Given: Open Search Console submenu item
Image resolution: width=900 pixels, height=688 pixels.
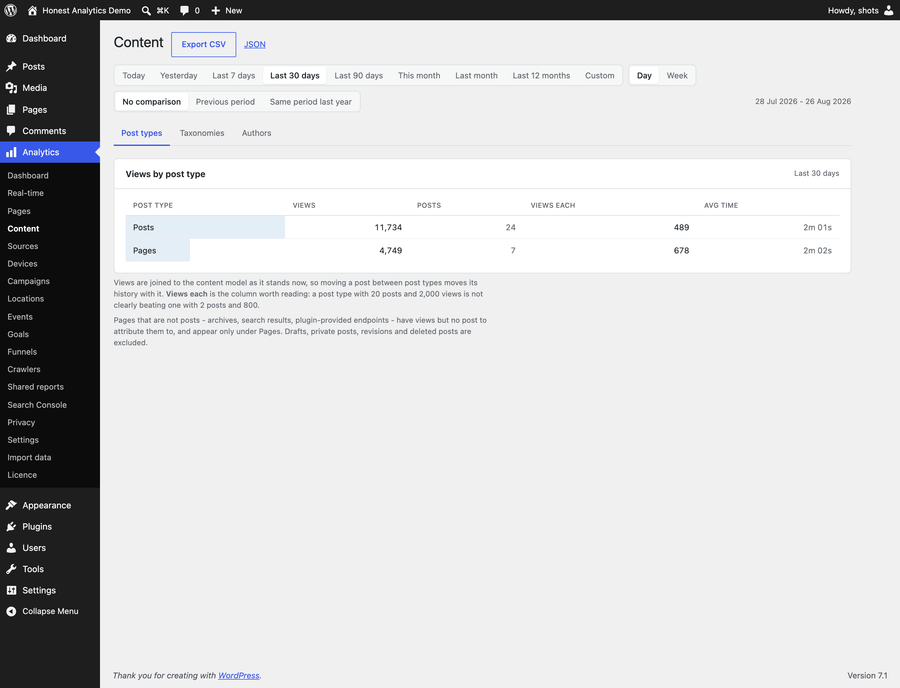Looking at the screenshot, I should coord(37,405).
